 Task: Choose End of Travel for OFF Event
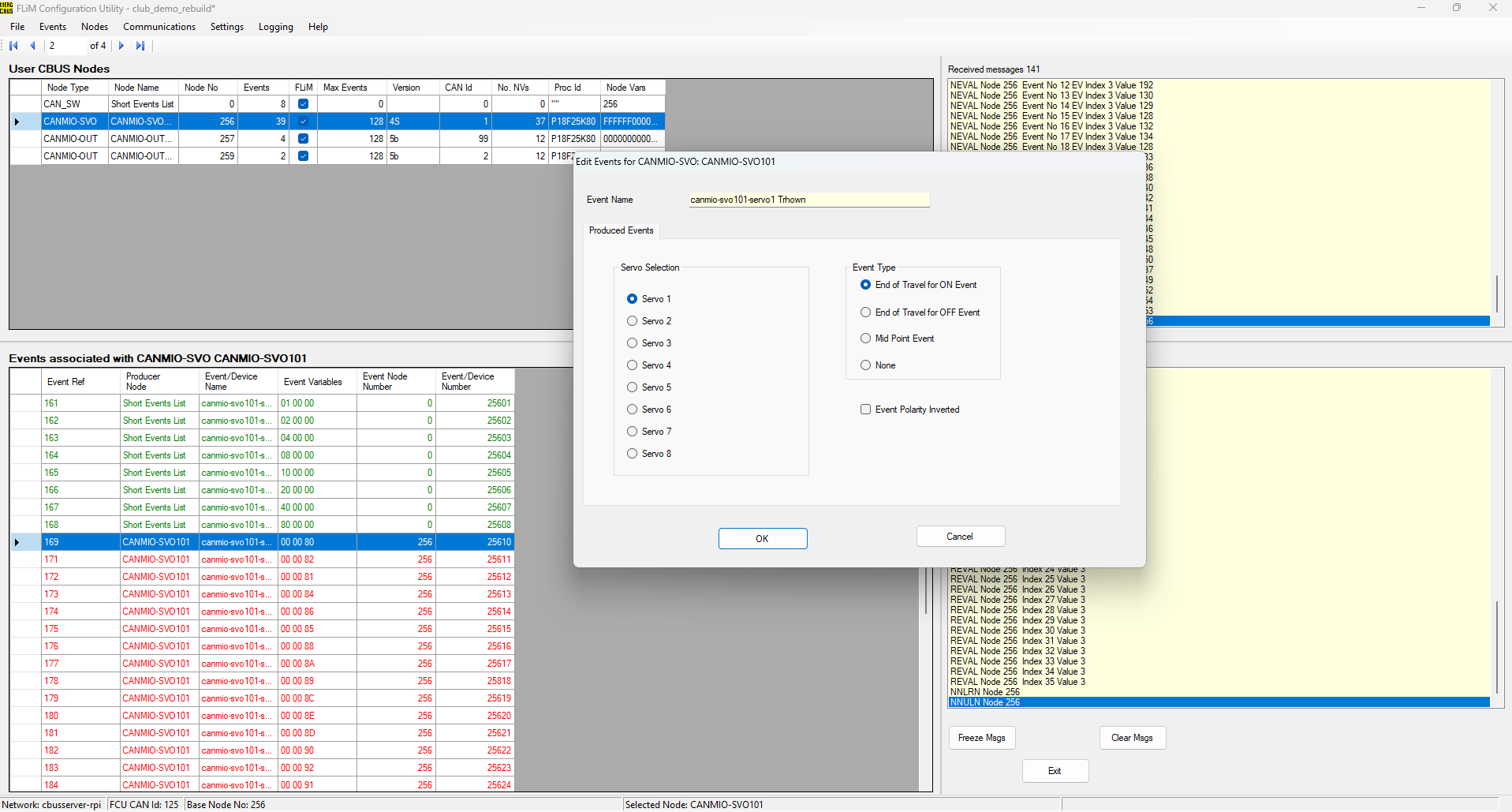865,312
